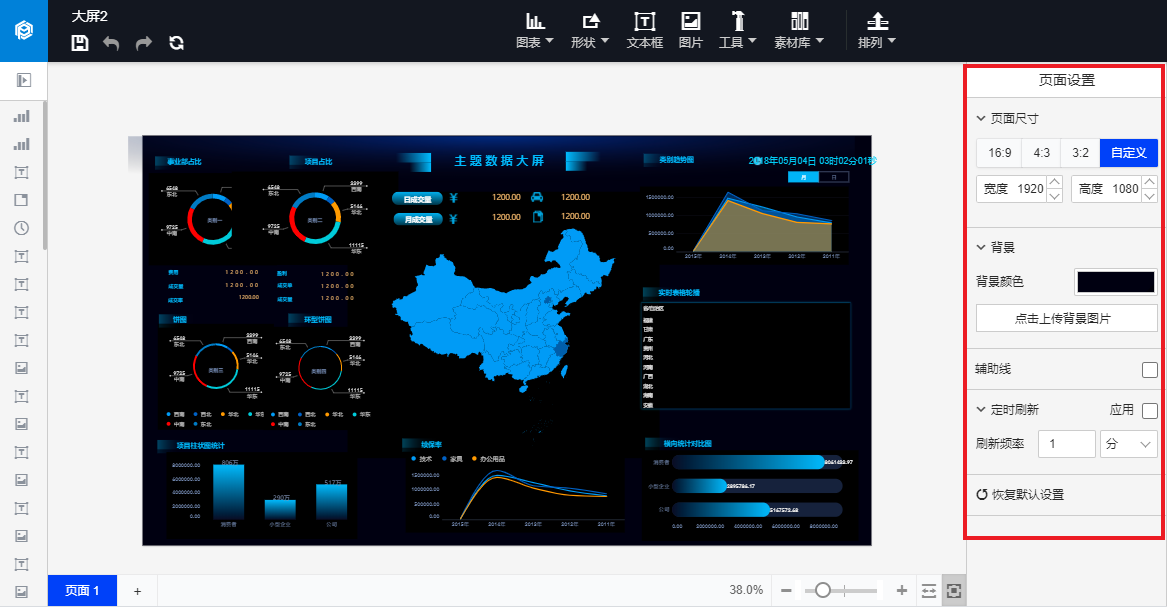Screen dimensions: 1167x607
Task: Open the refresh unit dropdown showing 分
Action: (1128, 444)
